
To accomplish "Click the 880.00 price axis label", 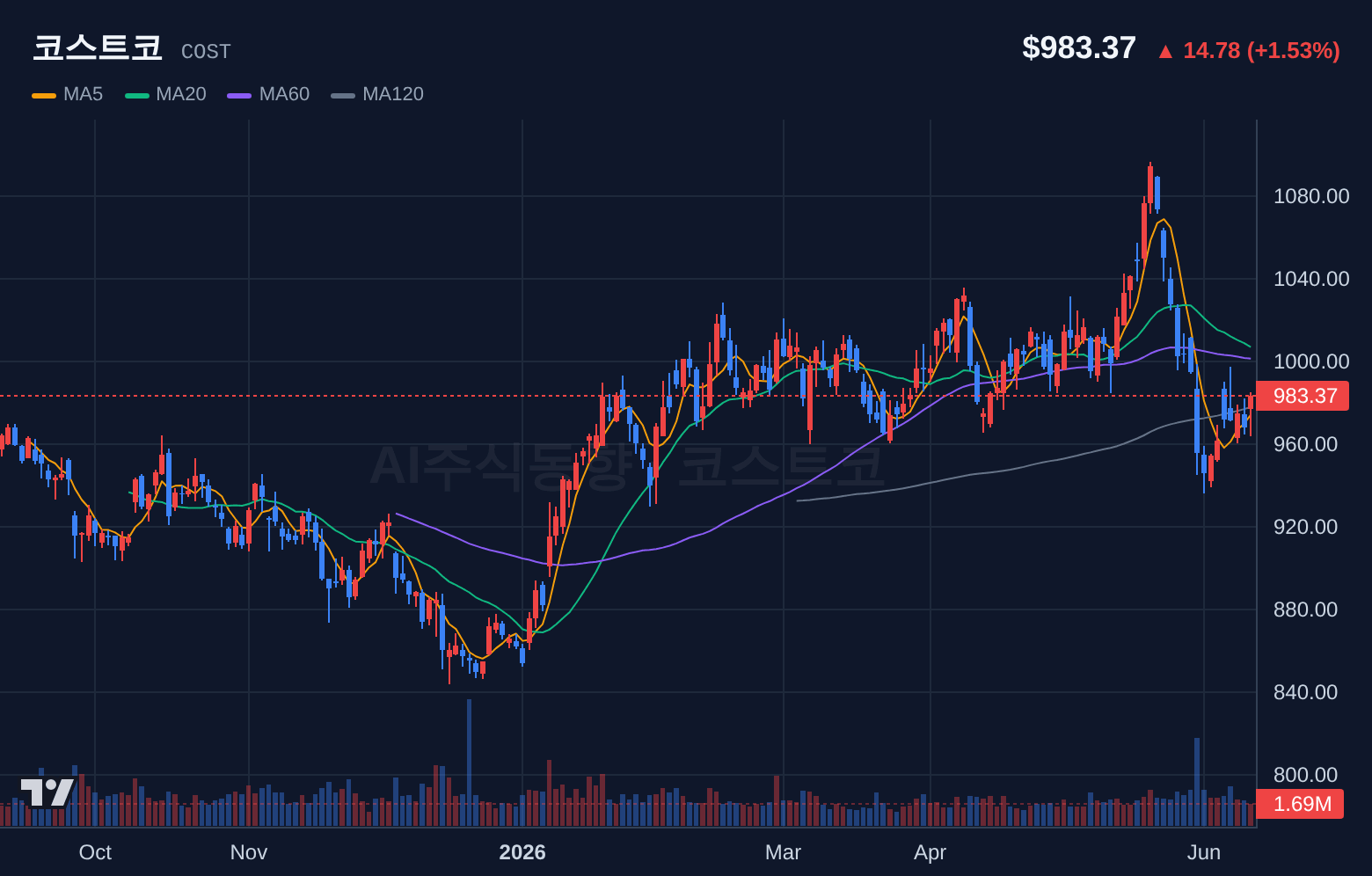I will tap(1305, 610).
